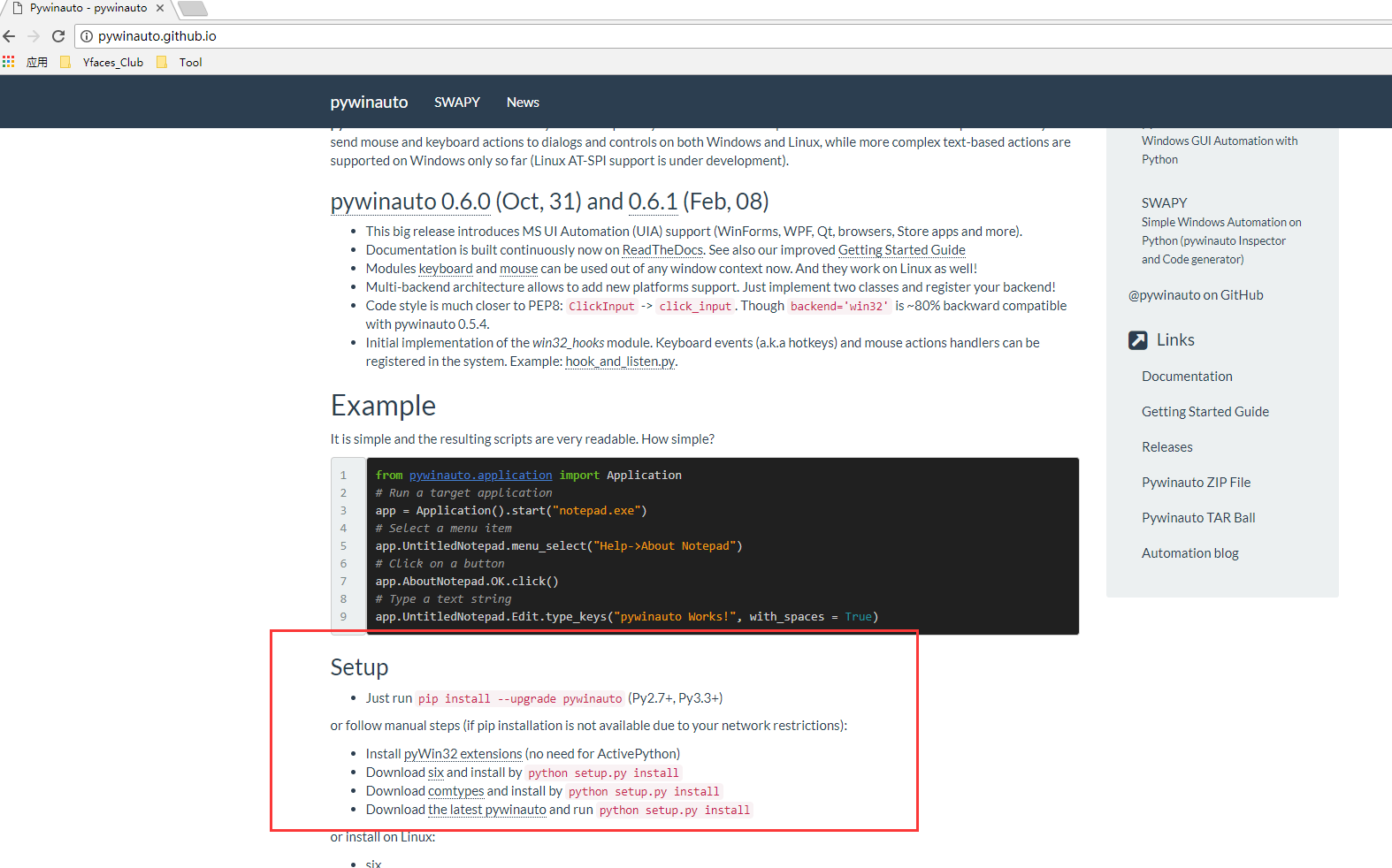Image resolution: width=1392 pixels, height=868 pixels.
Task: Open the hook_and_listen.py example link
Action: 620,362
